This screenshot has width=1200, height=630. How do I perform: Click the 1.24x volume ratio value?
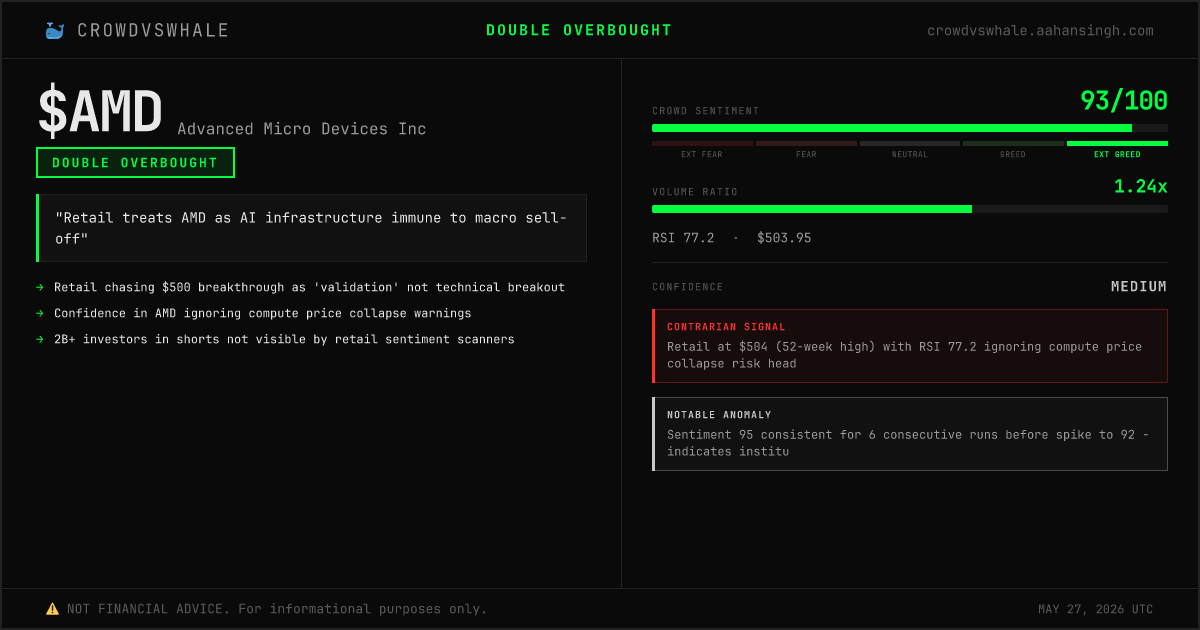[x=1141, y=186]
